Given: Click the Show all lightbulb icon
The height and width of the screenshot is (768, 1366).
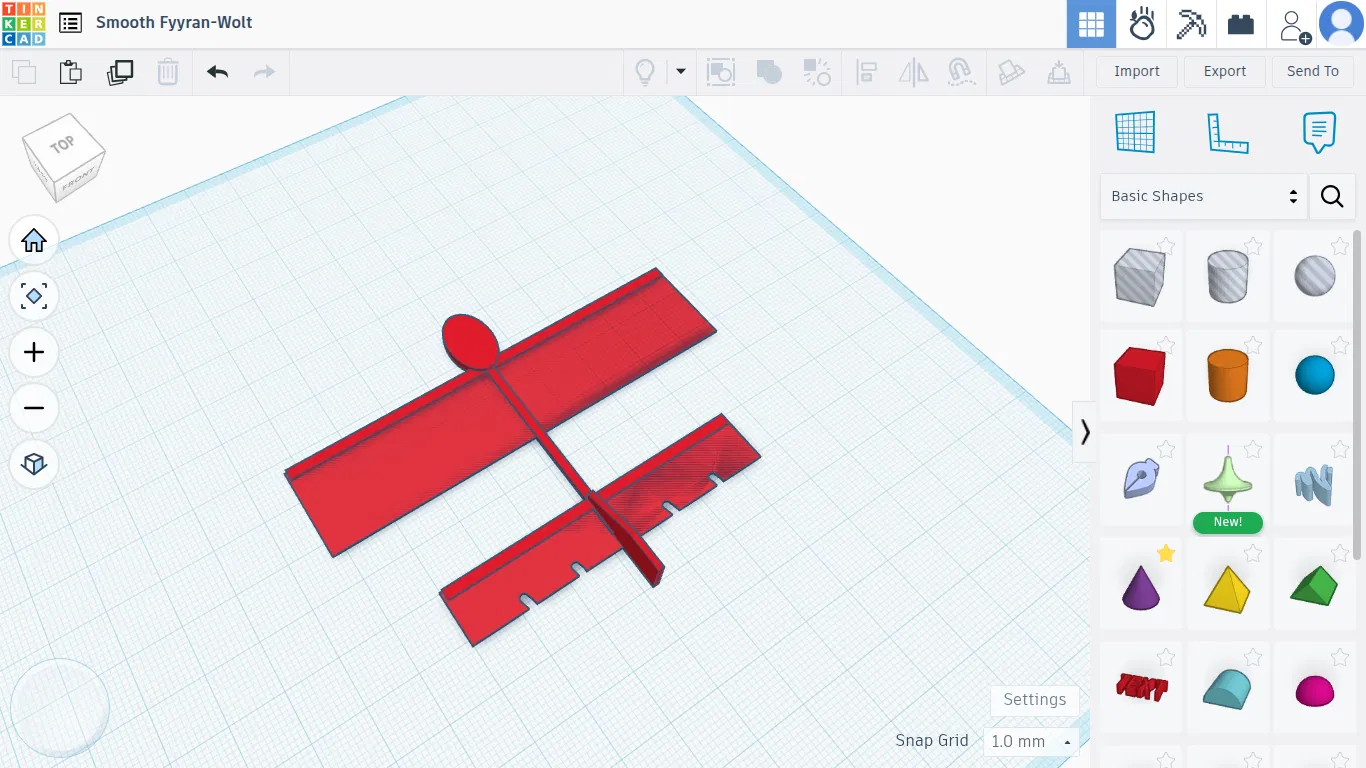Looking at the screenshot, I should pos(645,72).
